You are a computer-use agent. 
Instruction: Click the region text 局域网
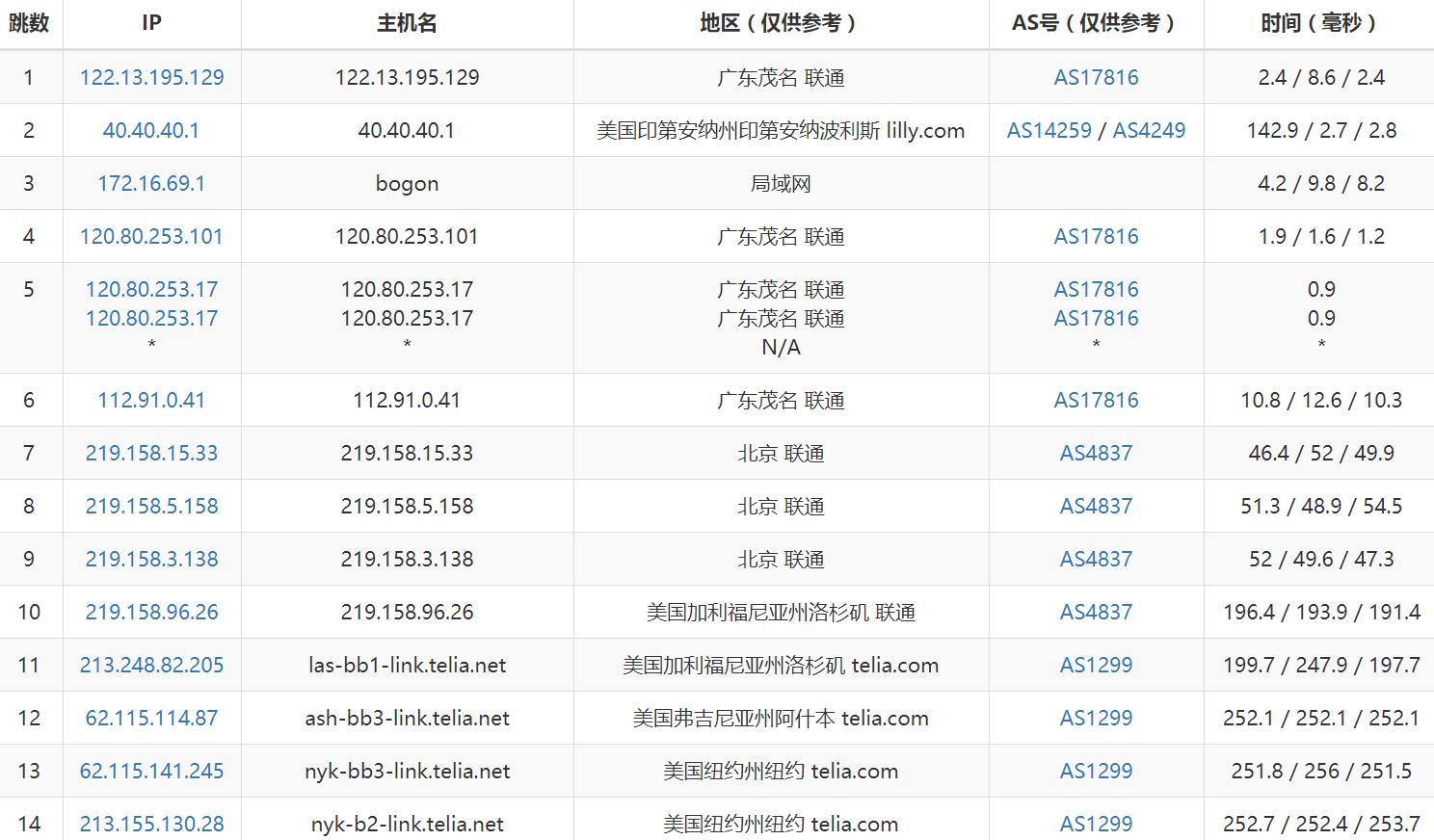coord(781,183)
